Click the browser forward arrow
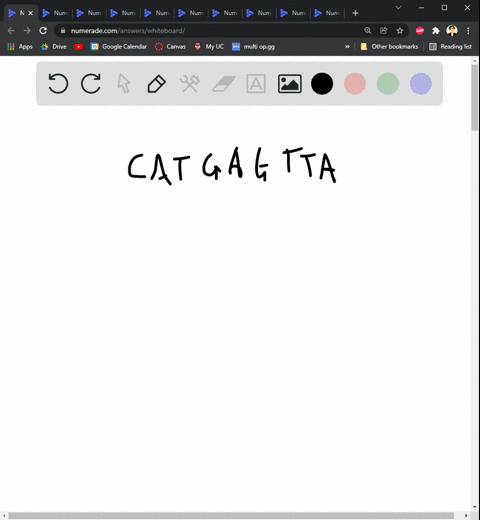 pyautogui.click(x=27, y=31)
